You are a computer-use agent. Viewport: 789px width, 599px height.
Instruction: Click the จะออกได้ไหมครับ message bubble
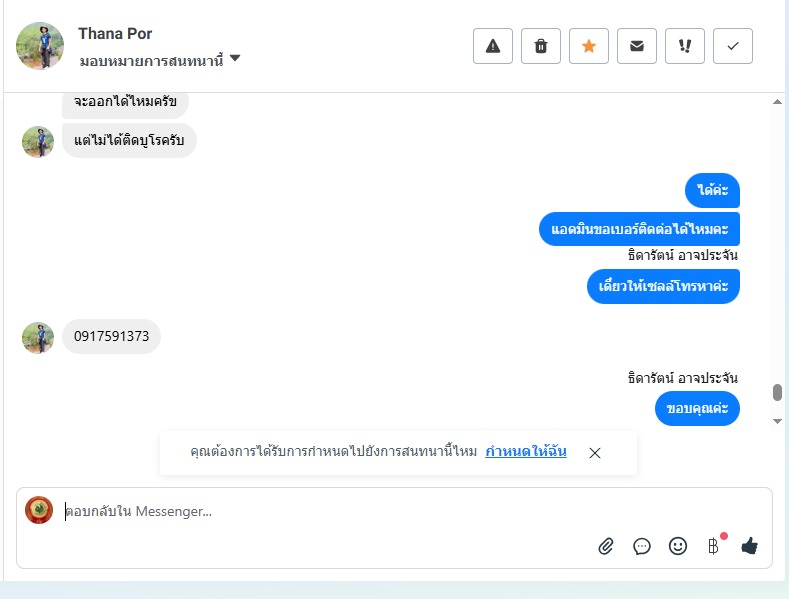pos(125,103)
